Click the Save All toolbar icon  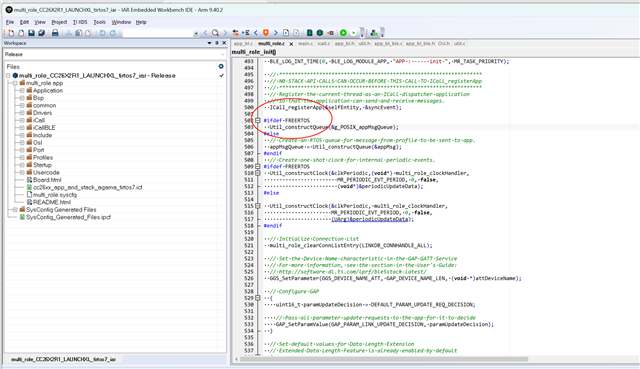[x=41, y=33]
